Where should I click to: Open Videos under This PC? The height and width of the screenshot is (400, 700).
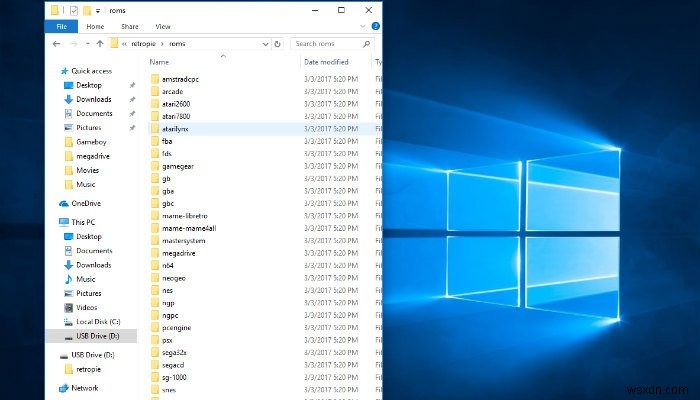[87, 308]
